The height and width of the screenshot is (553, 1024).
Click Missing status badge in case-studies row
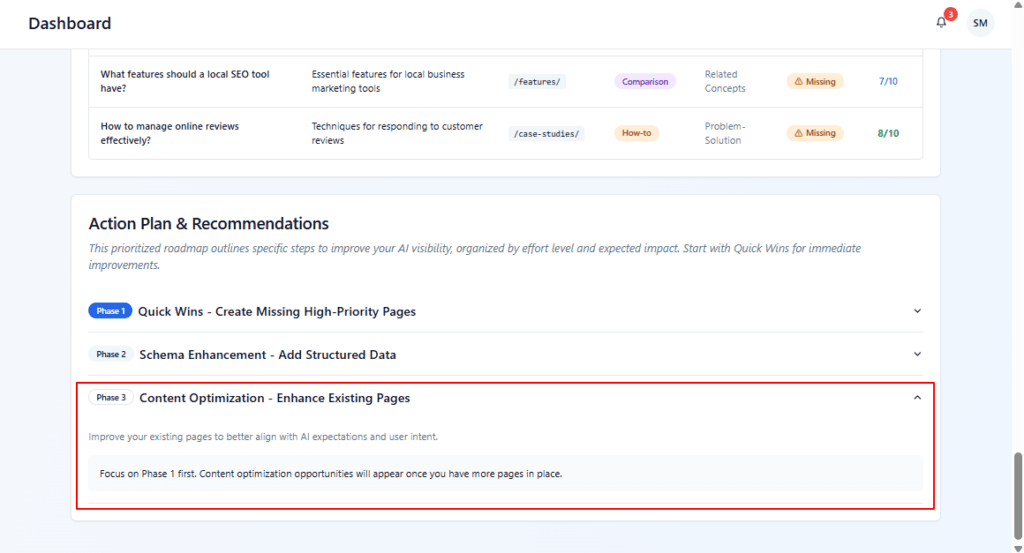tap(815, 133)
